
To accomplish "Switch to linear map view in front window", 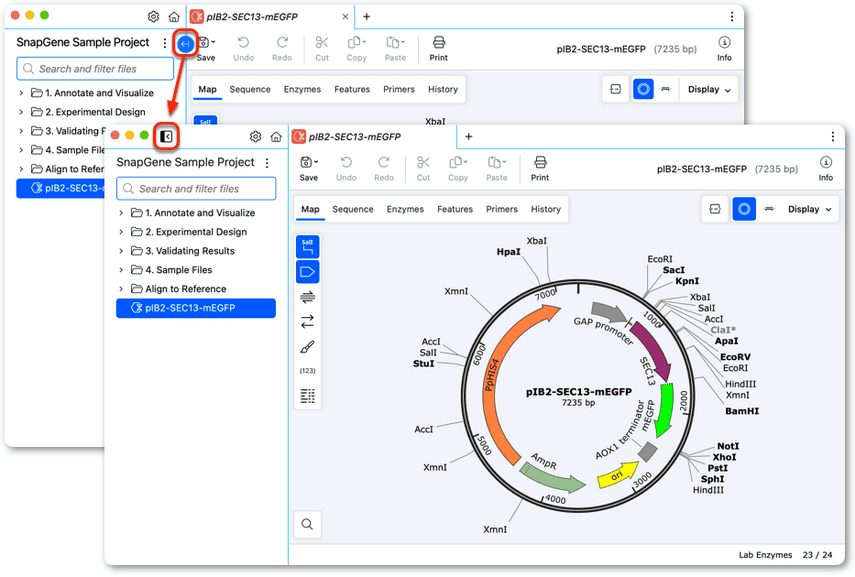I will 769,209.
